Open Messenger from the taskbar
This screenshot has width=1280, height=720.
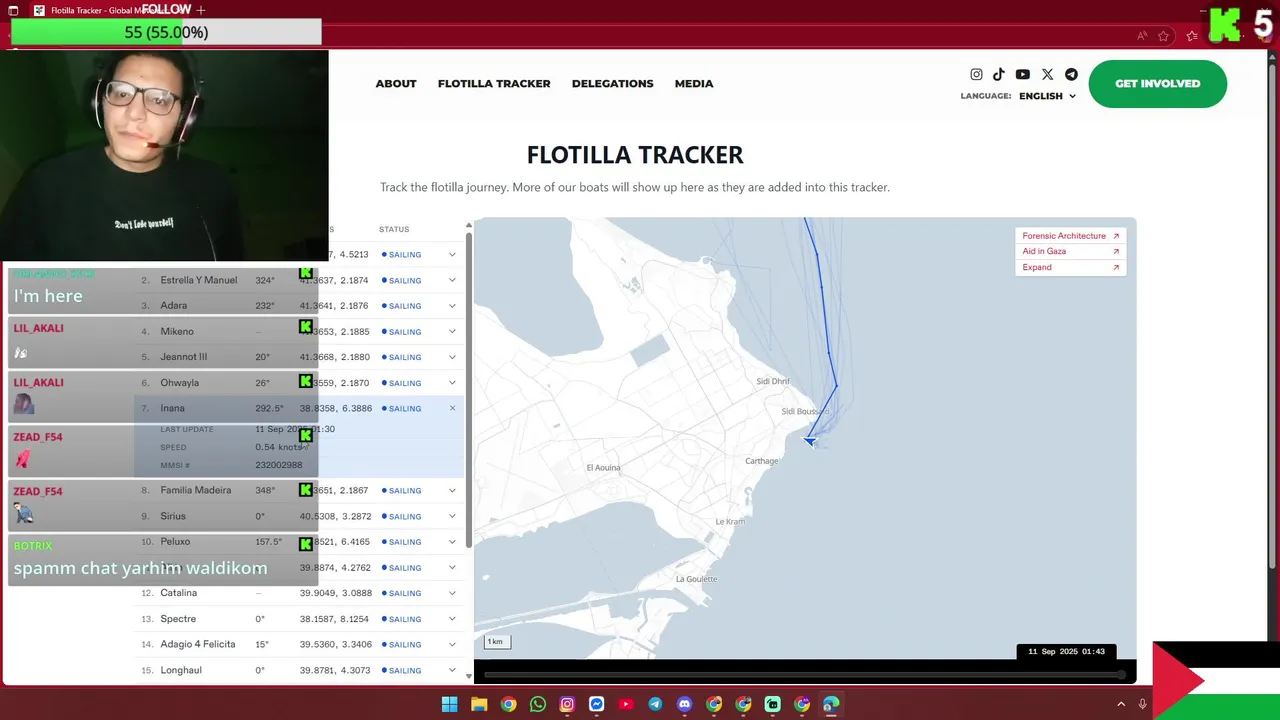(596, 704)
